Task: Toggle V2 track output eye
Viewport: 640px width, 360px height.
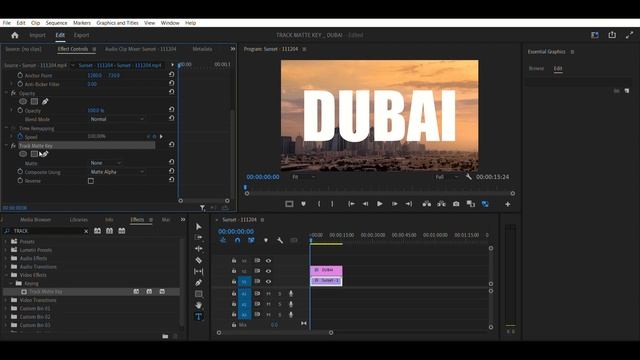Action: [268, 271]
